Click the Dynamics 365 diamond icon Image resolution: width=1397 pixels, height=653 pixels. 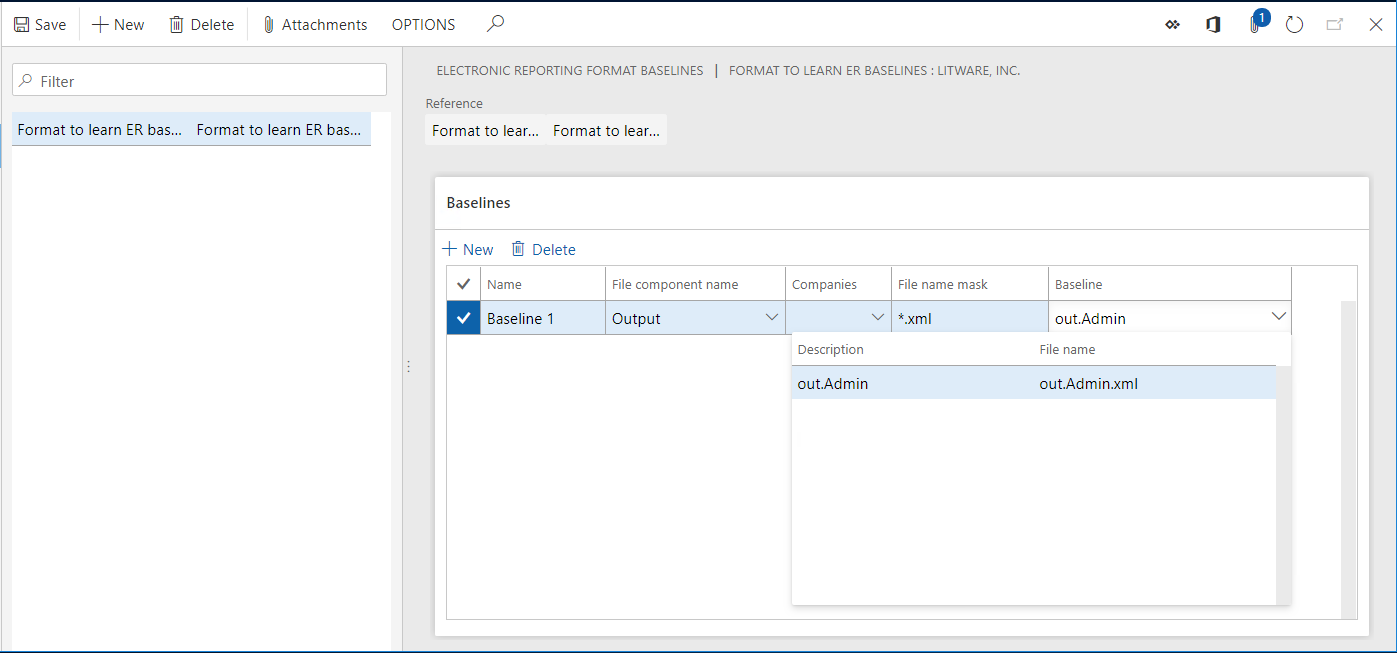click(1172, 24)
